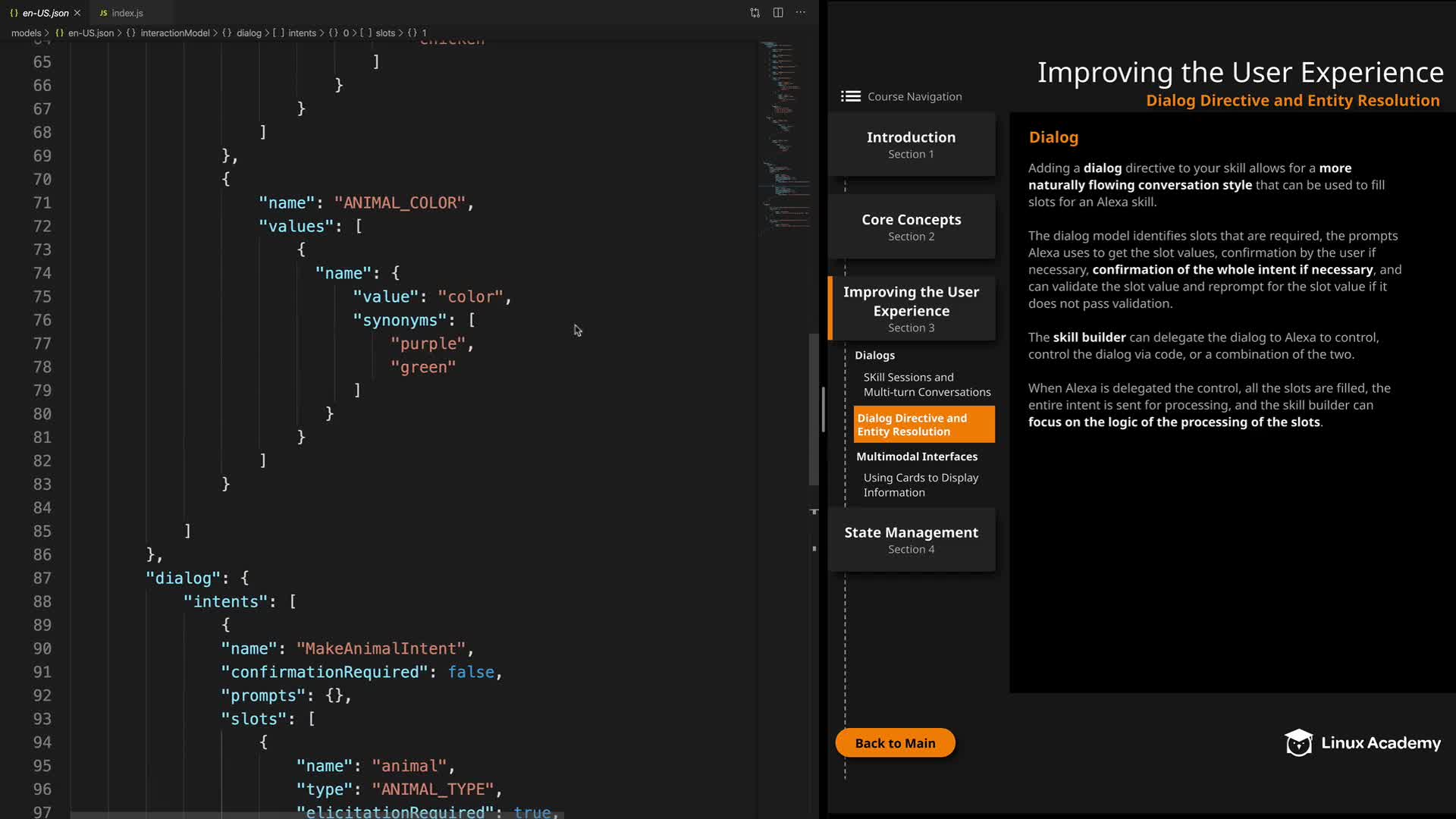The width and height of the screenshot is (1456, 819).
Task: Open the editor More Actions ellipsis
Action: coord(801,13)
